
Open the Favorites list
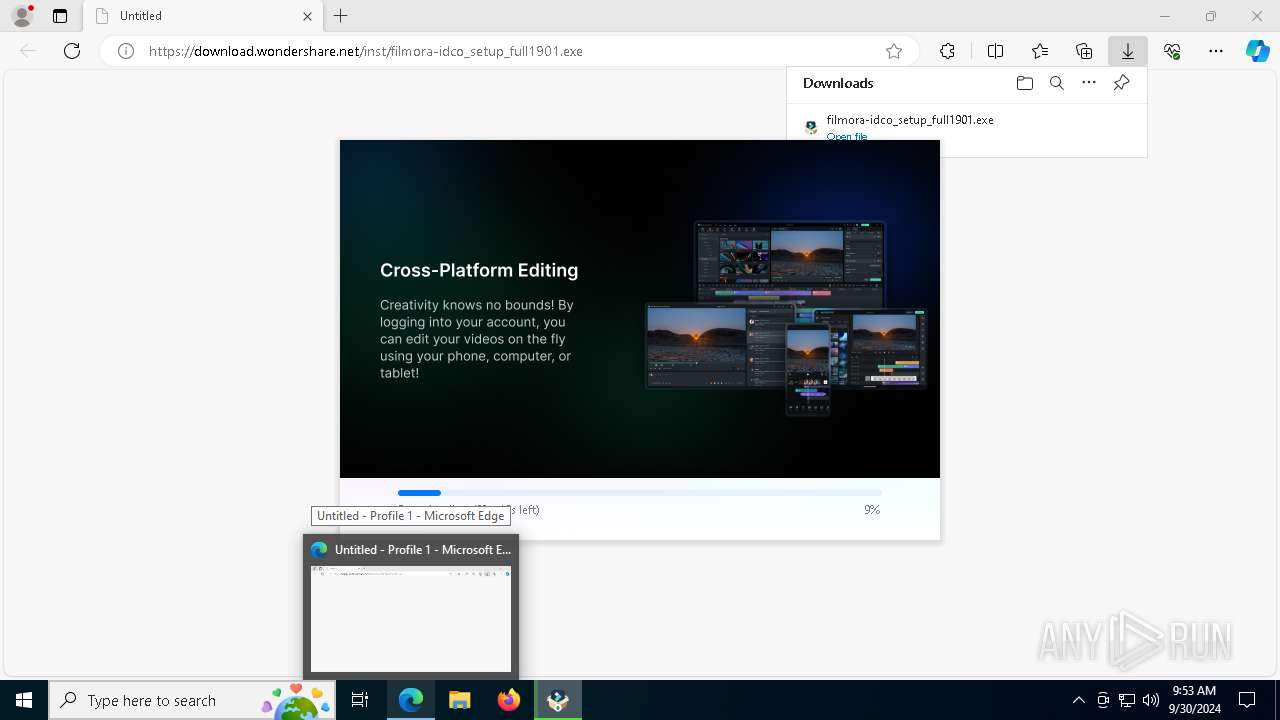1040,51
